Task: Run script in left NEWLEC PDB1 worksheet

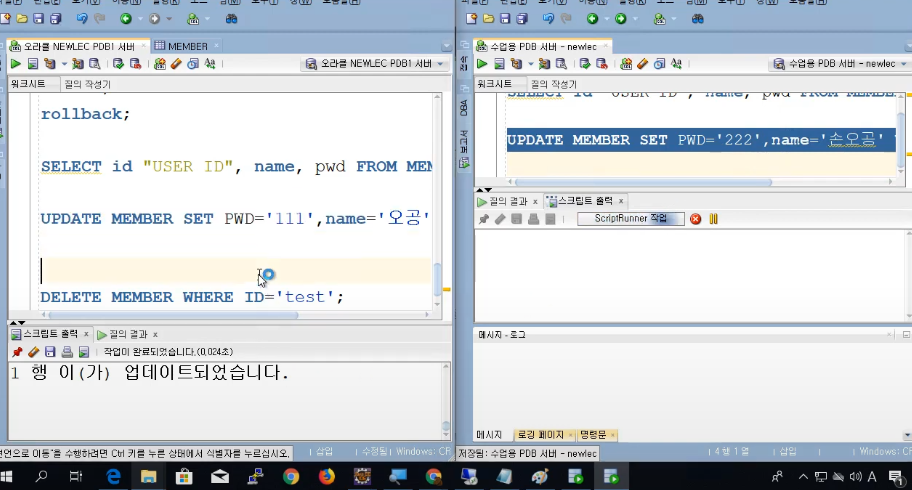Action: point(33,64)
